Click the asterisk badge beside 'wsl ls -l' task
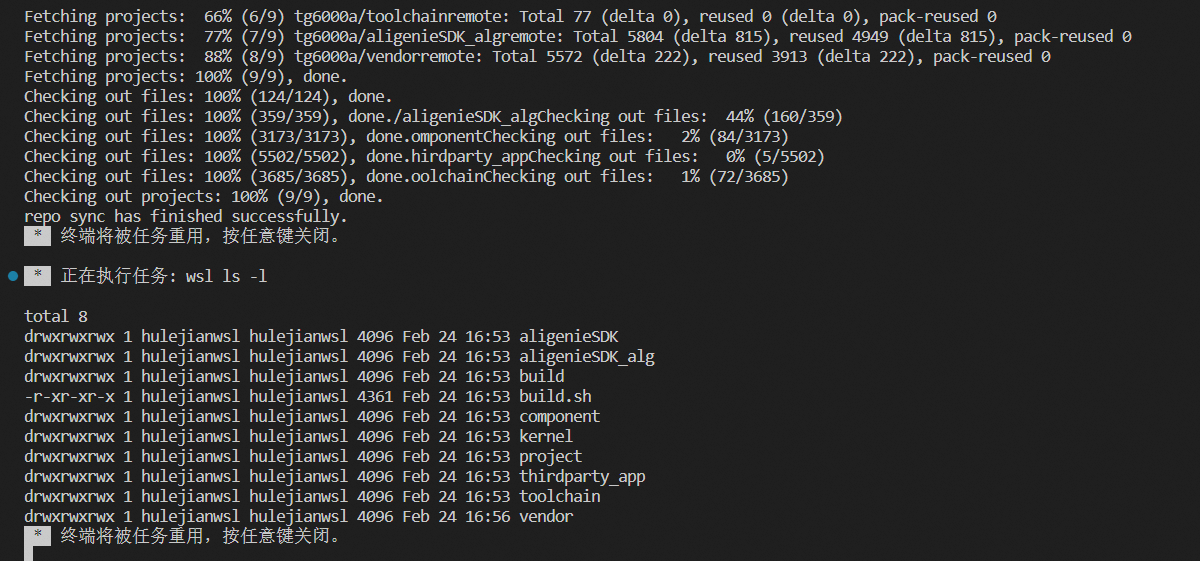Screen dimensions: 1200x561 (x=37, y=276)
